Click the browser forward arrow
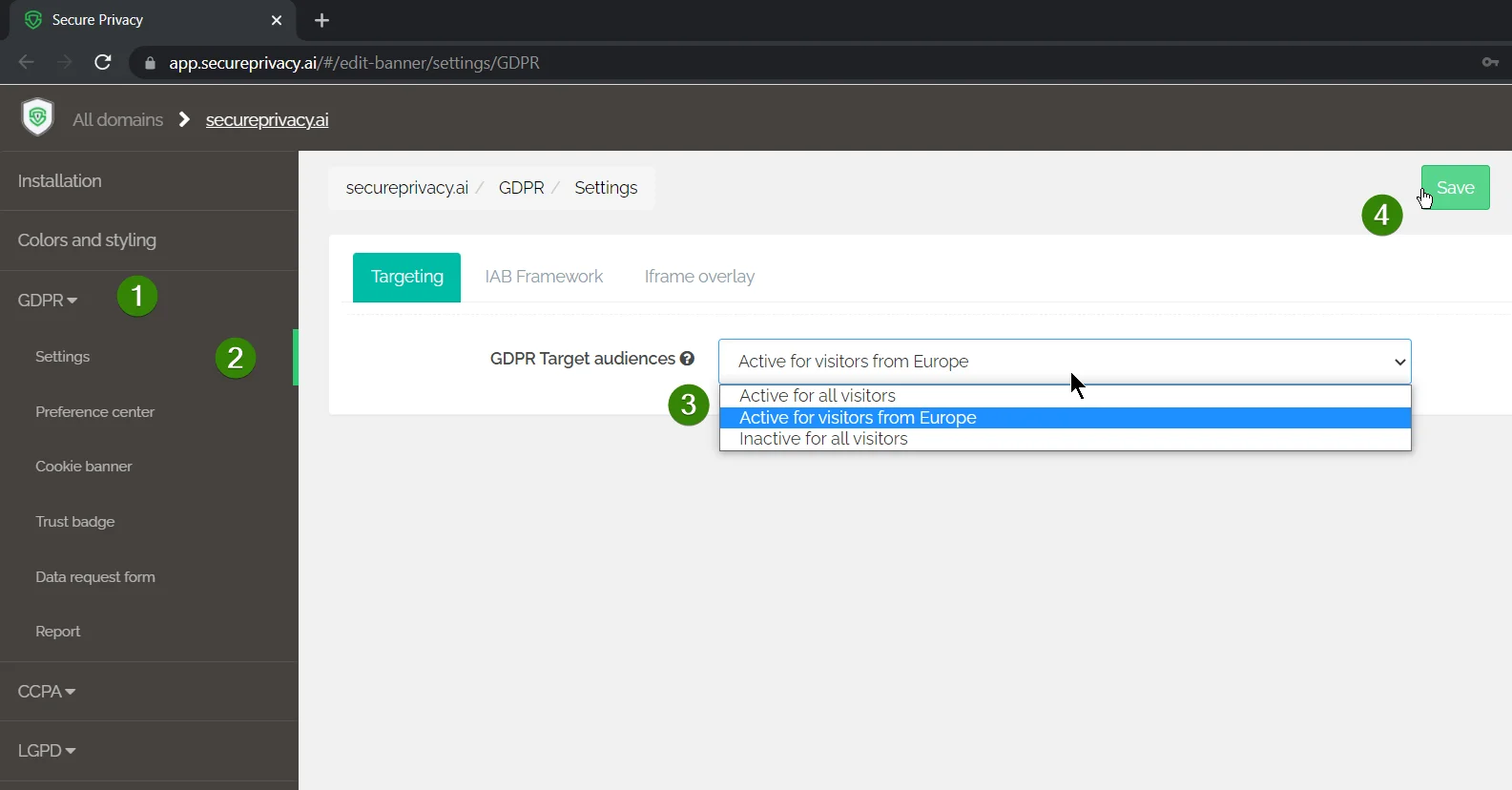The height and width of the screenshot is (790, 1512). pos(65,63)
